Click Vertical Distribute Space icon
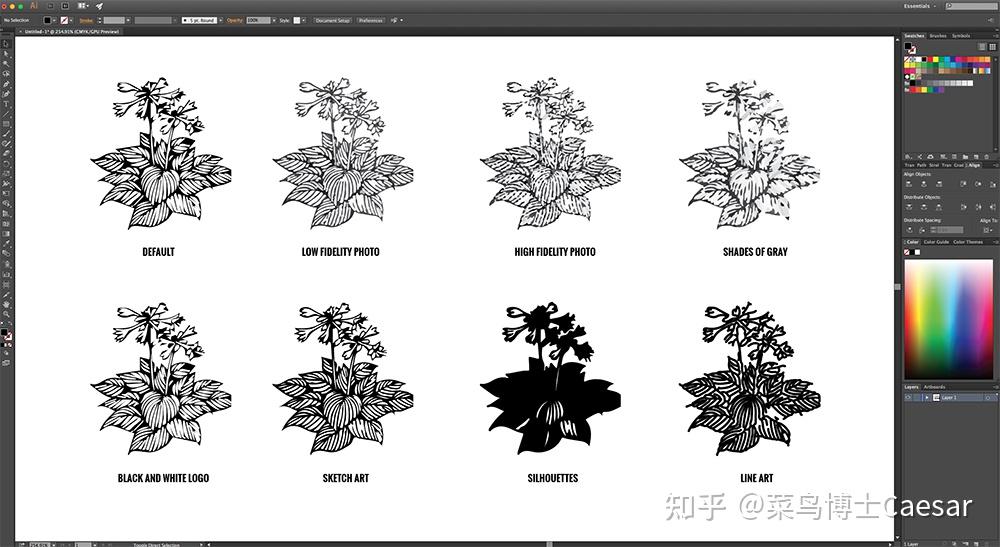 click(x=909, y=230)
